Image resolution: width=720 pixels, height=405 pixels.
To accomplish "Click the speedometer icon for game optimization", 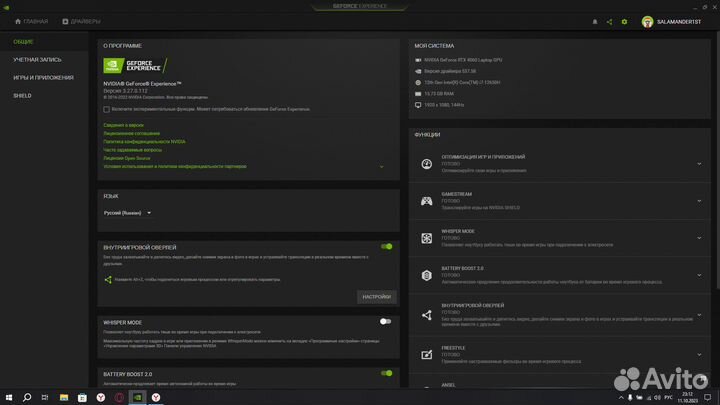I will 426,163.
